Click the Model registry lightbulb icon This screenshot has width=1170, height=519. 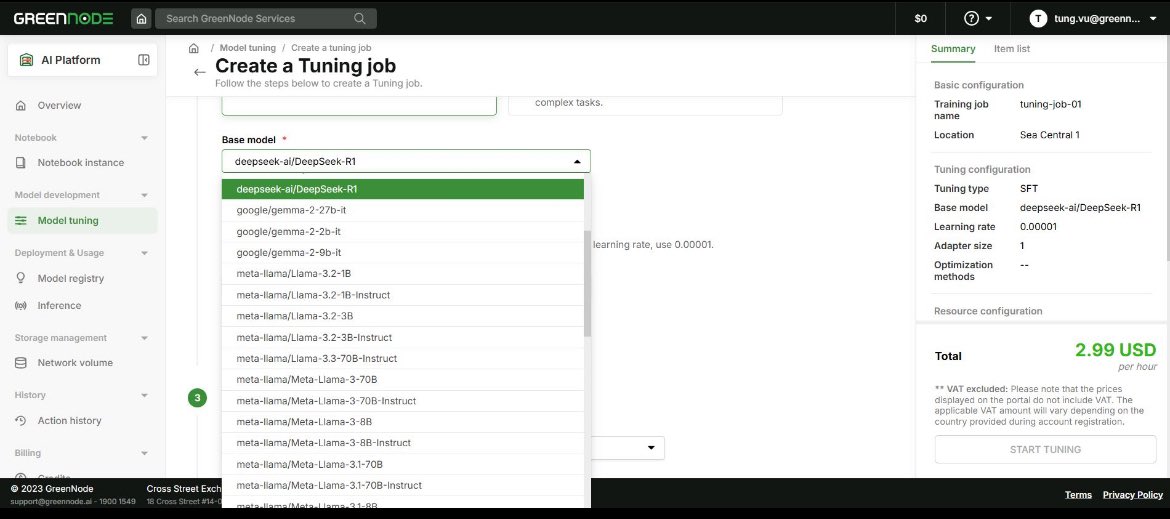(21, 278)
